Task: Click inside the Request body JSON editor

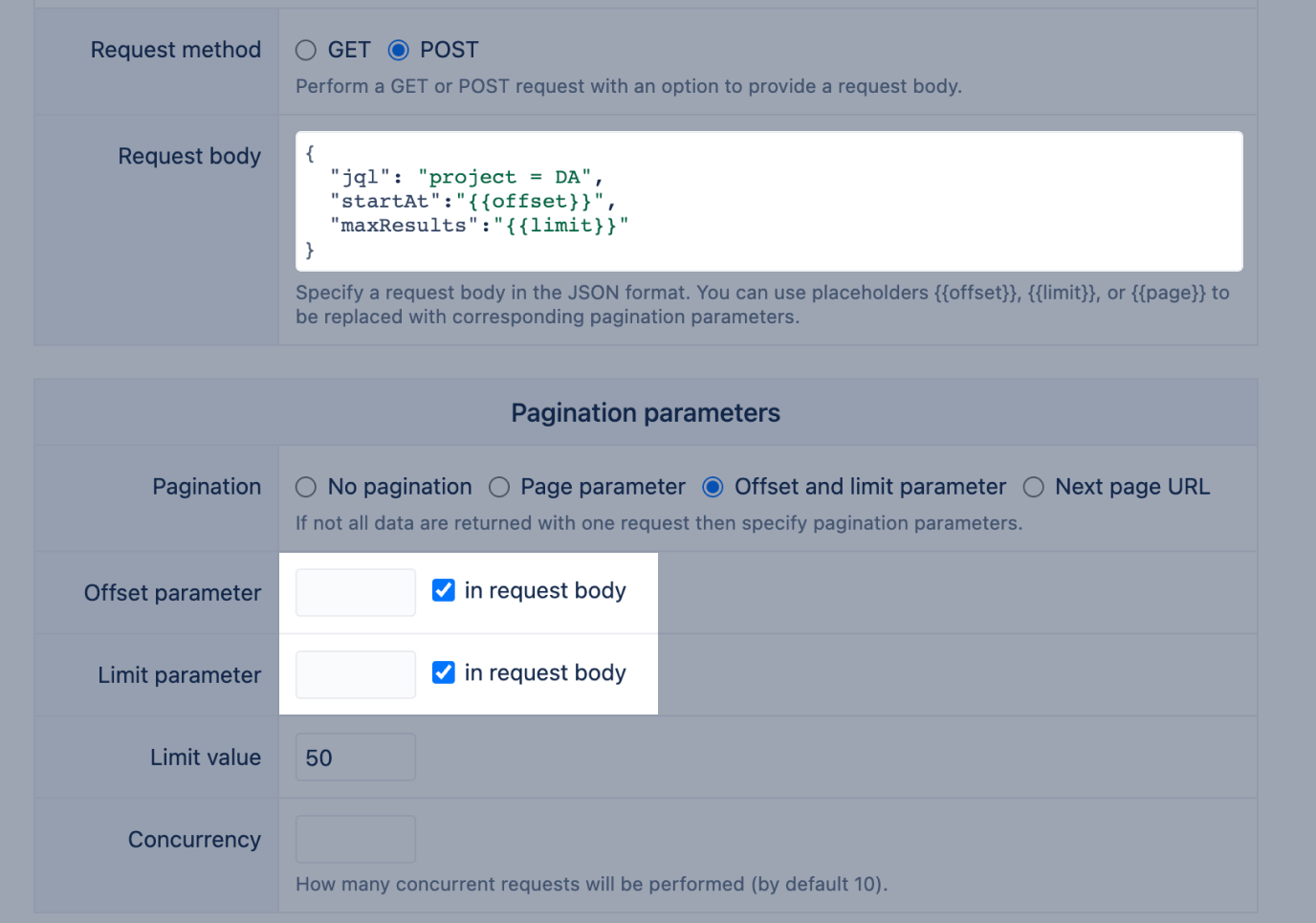Action: 765,201
